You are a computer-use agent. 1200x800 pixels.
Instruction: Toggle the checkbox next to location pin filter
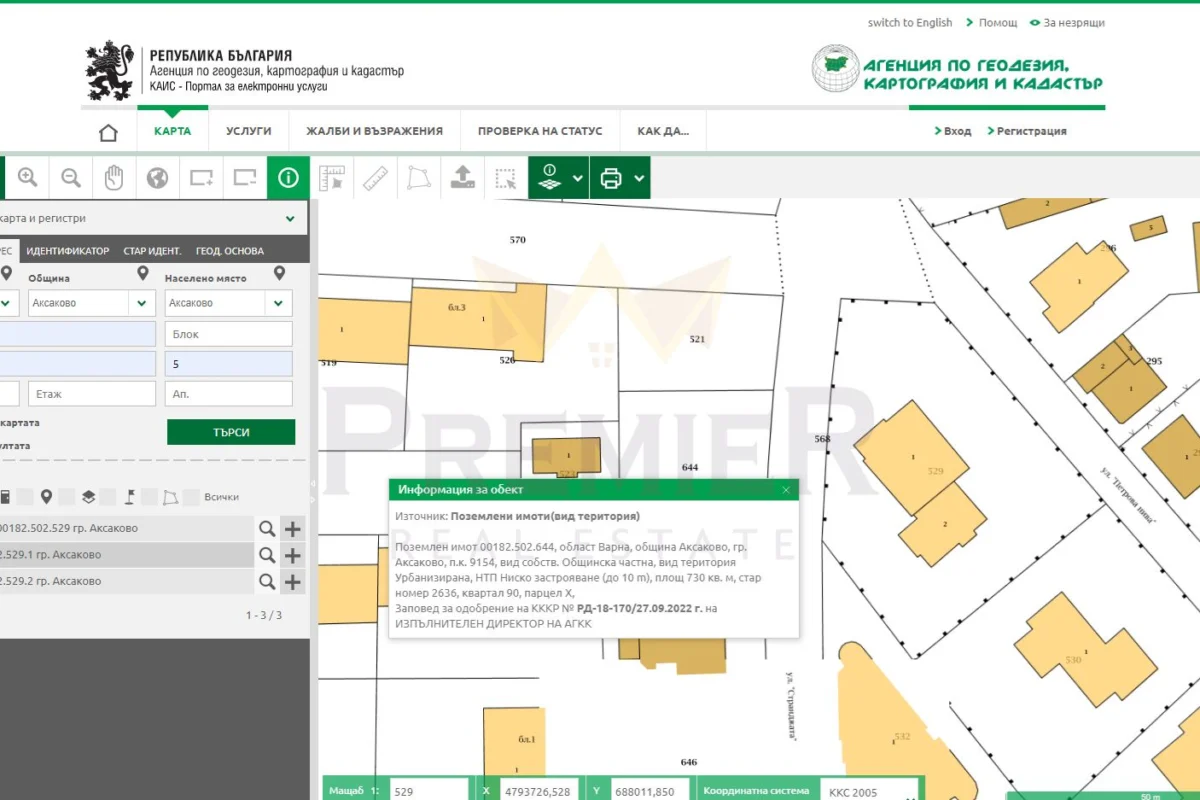(67, 497)
